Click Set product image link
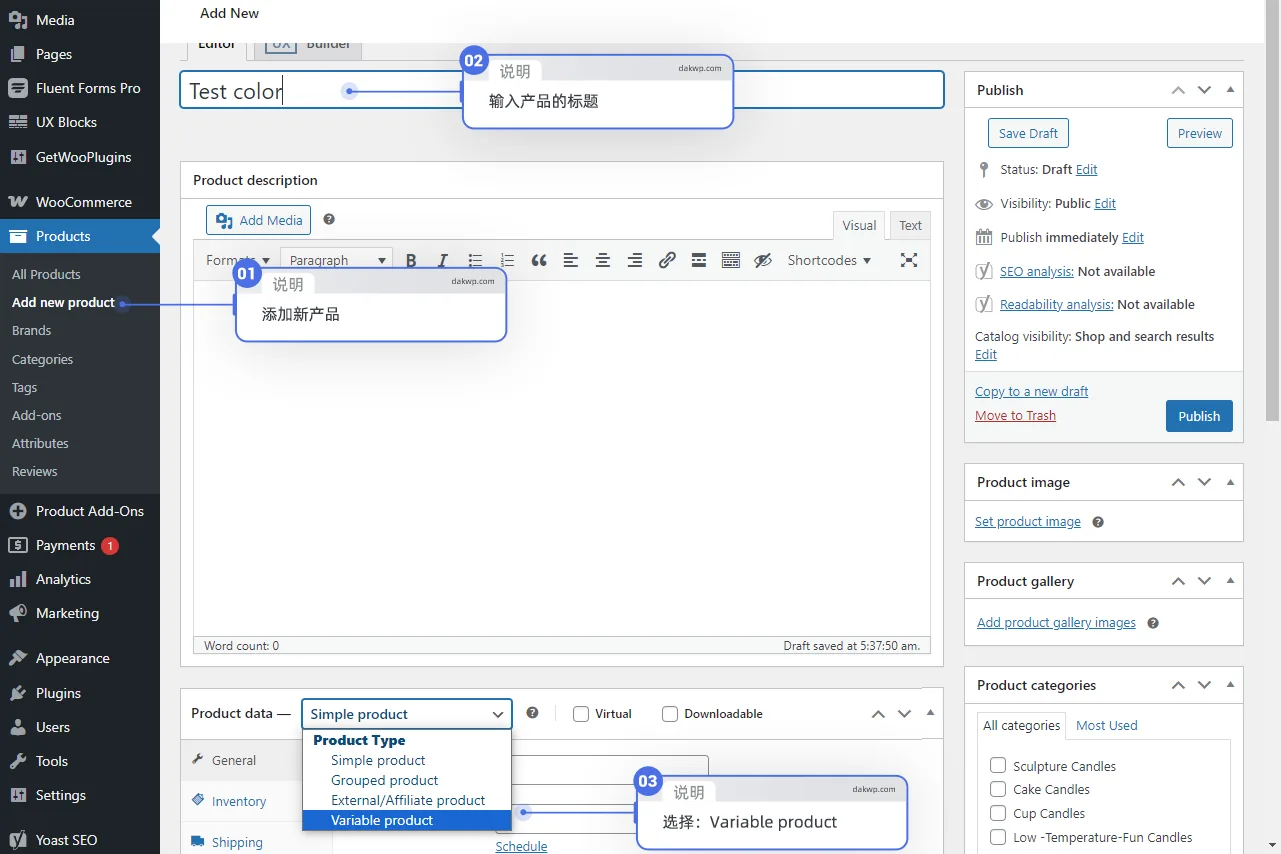The image size is (1281, 854). click(1027, 522)
